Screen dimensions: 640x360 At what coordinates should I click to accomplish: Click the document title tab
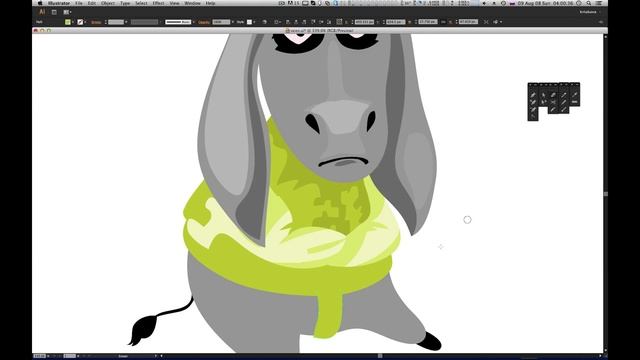pos(319,31)
